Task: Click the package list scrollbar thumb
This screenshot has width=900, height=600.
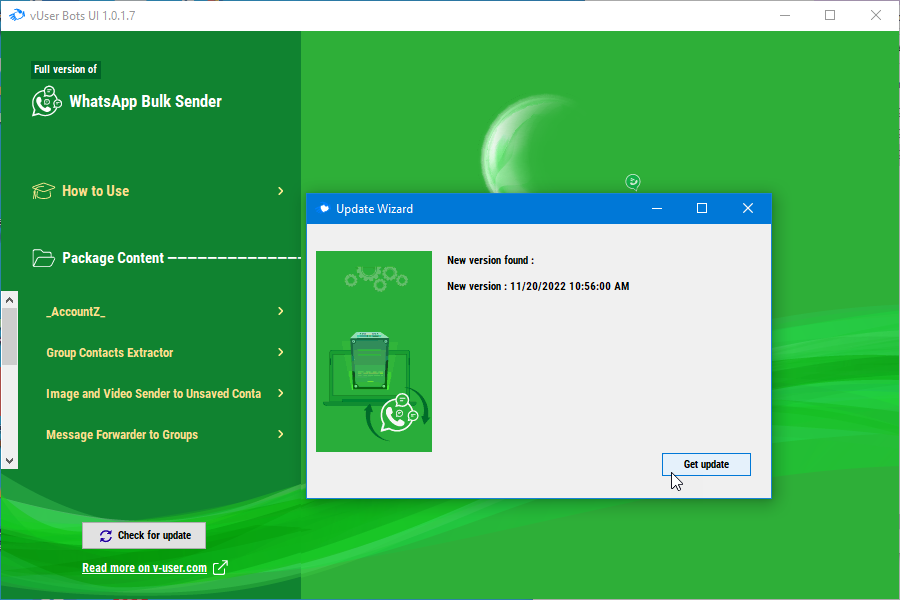Action: 9,336
